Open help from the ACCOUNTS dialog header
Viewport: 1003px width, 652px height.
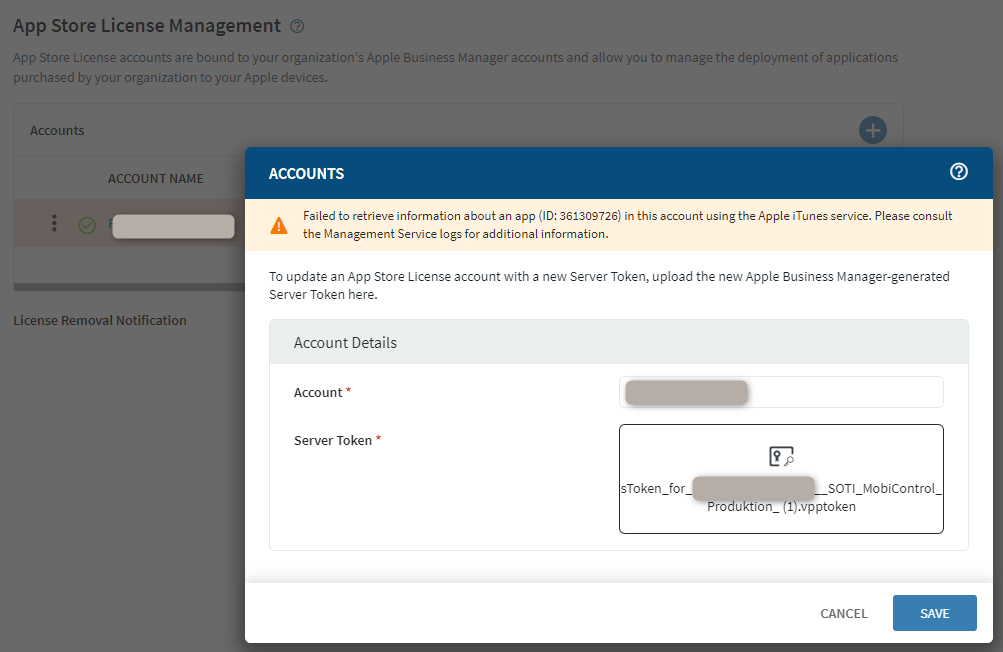click(958, 172)
